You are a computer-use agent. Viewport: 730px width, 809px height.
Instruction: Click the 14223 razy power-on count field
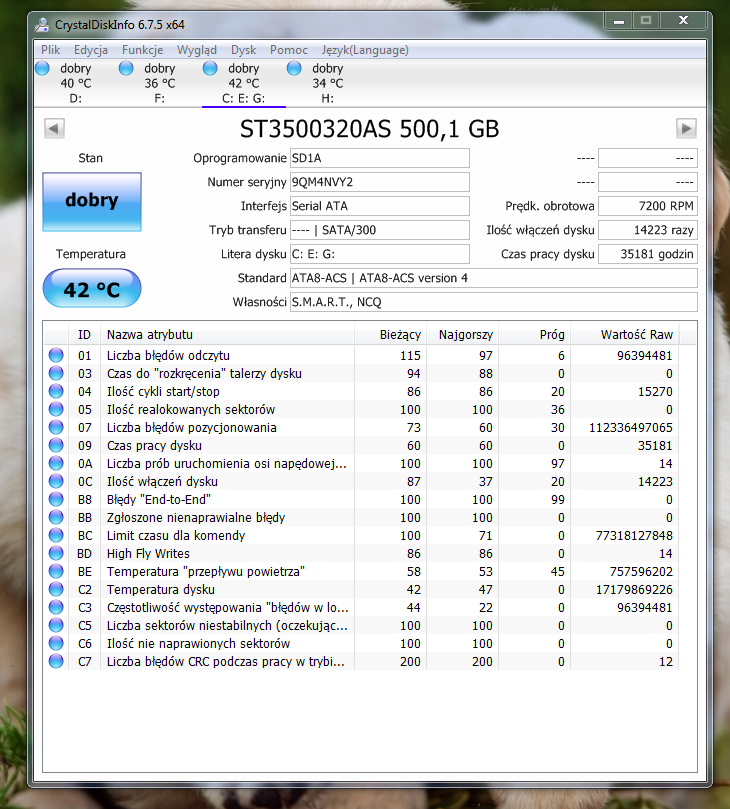pos(647,230)
